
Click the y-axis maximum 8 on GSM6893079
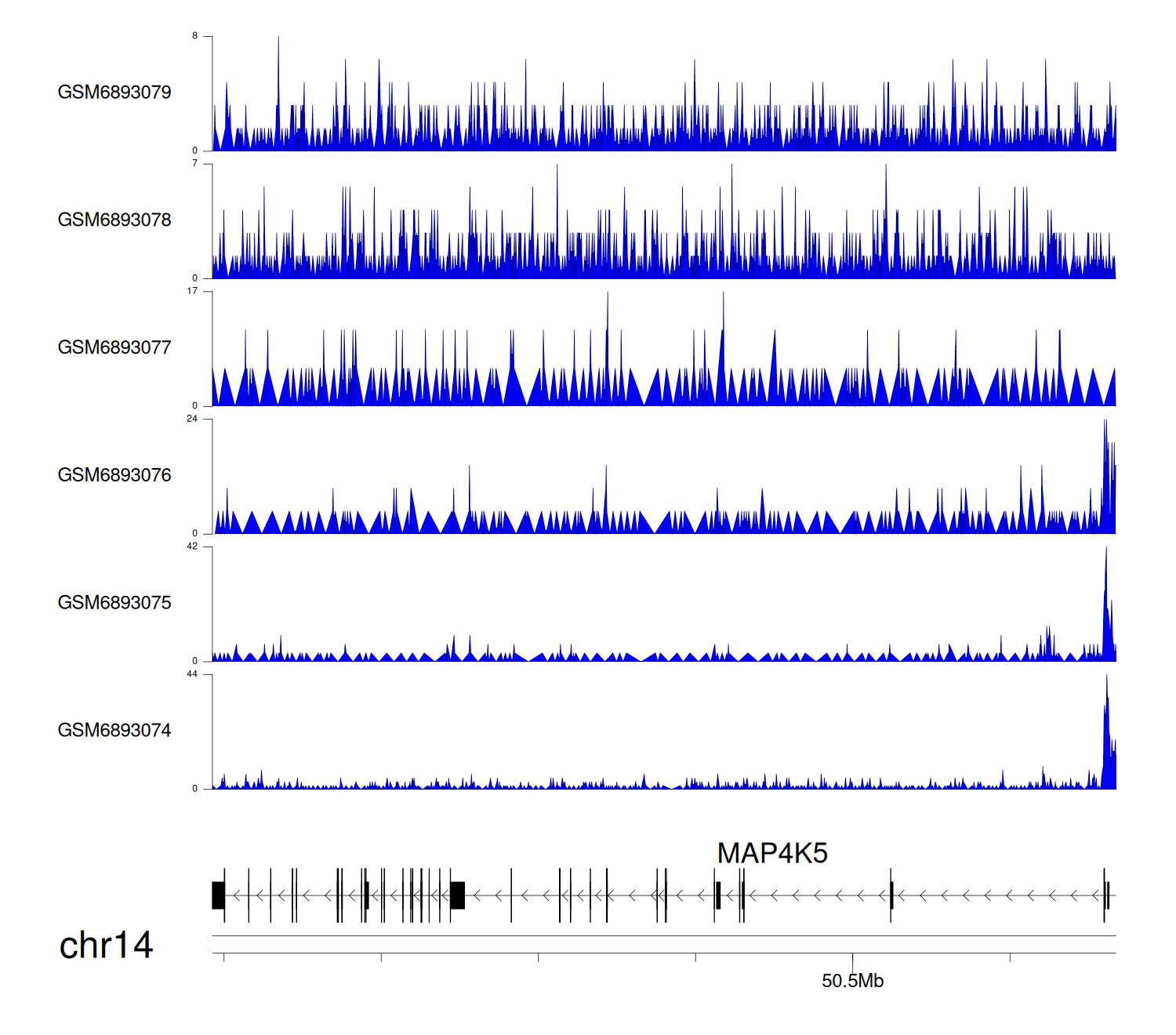coord(195,36)
